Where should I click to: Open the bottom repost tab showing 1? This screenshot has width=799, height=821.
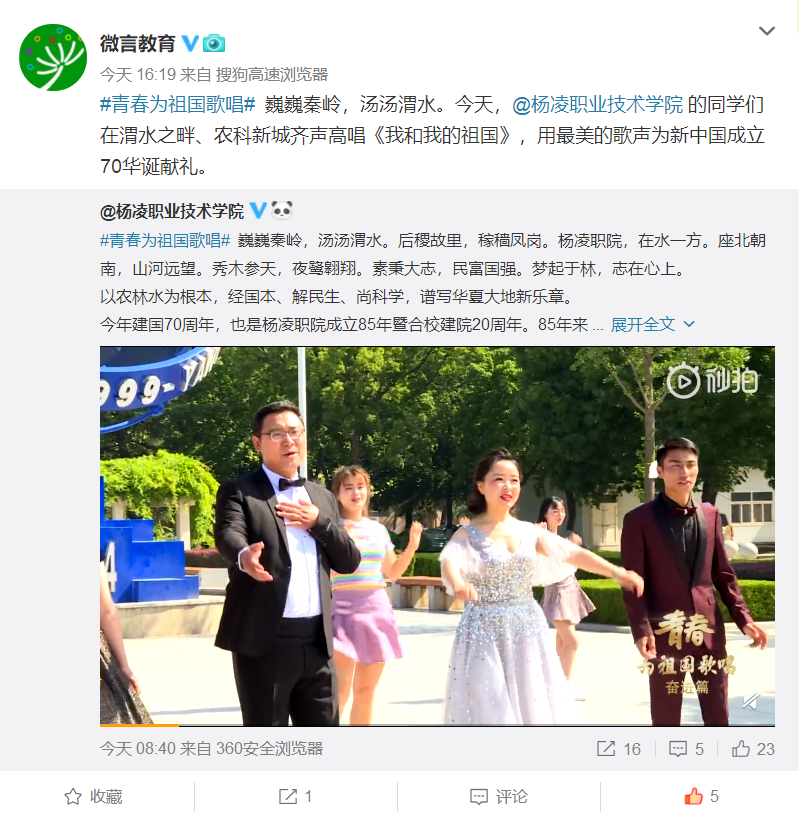(295, 796)
